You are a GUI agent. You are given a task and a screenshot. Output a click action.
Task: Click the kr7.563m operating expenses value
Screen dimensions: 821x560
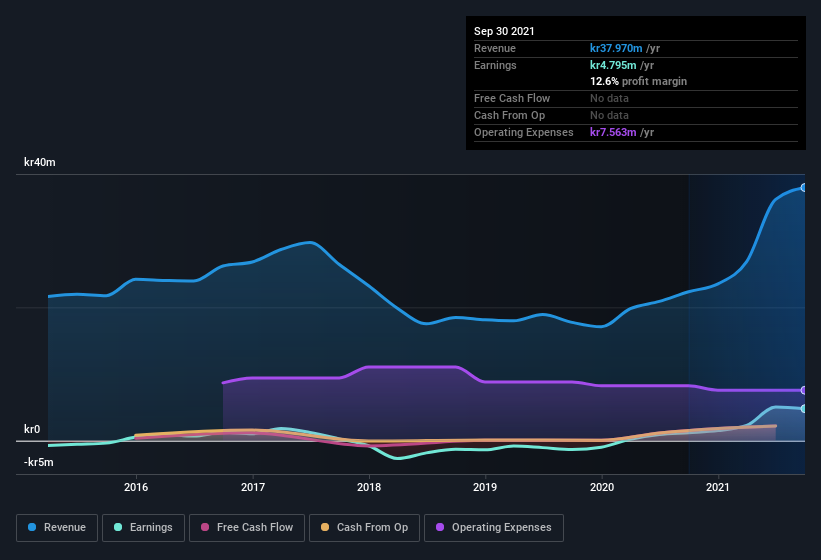pos(613,132)
